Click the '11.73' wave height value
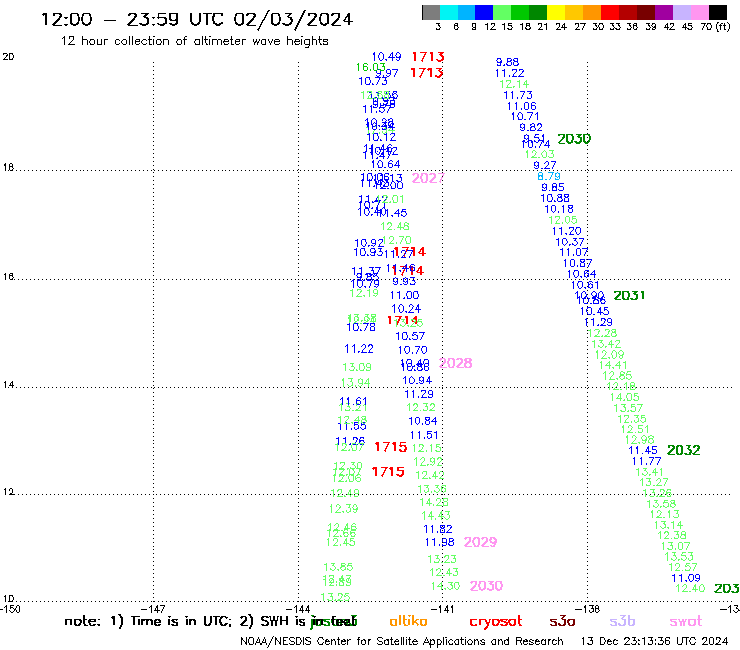Image resolution: width=740 pixels, height=650 pixels. [x=518, y=95]
